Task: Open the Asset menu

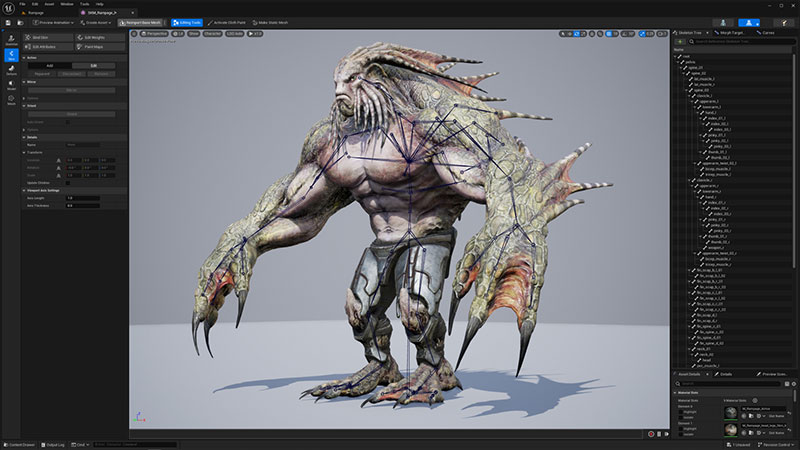Action: click(49, 4)
